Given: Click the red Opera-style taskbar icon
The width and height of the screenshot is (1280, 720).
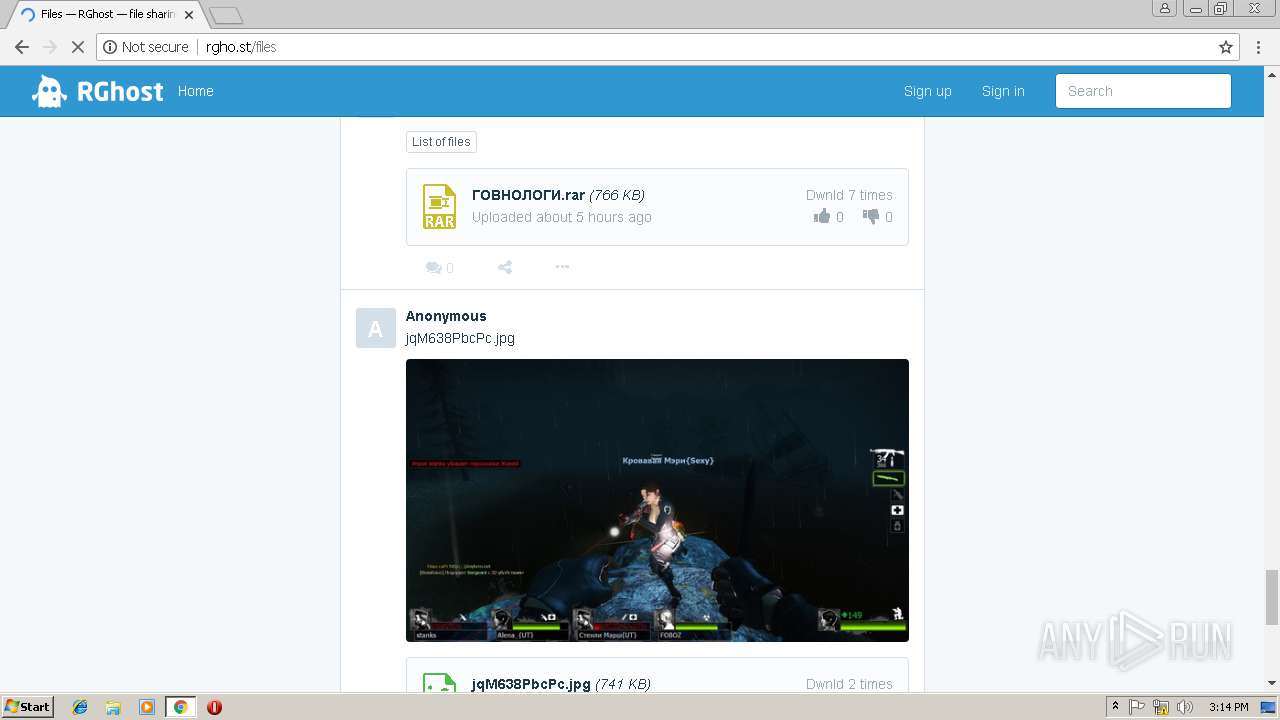Looking at the screenshot, I should 214,707.
